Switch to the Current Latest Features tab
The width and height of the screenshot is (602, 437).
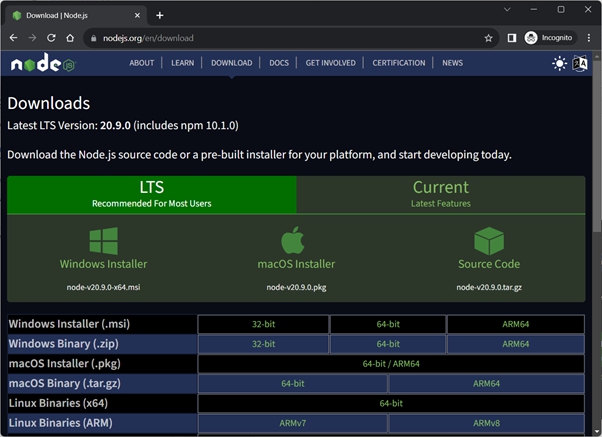point(440,193)
